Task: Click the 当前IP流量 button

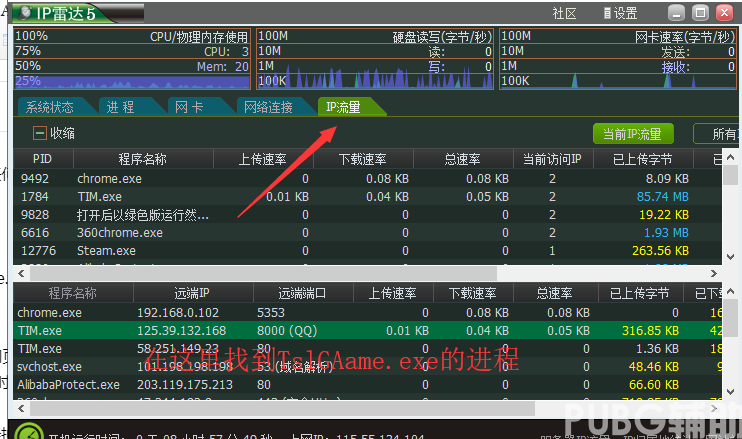Action: [x=633, y=134]
